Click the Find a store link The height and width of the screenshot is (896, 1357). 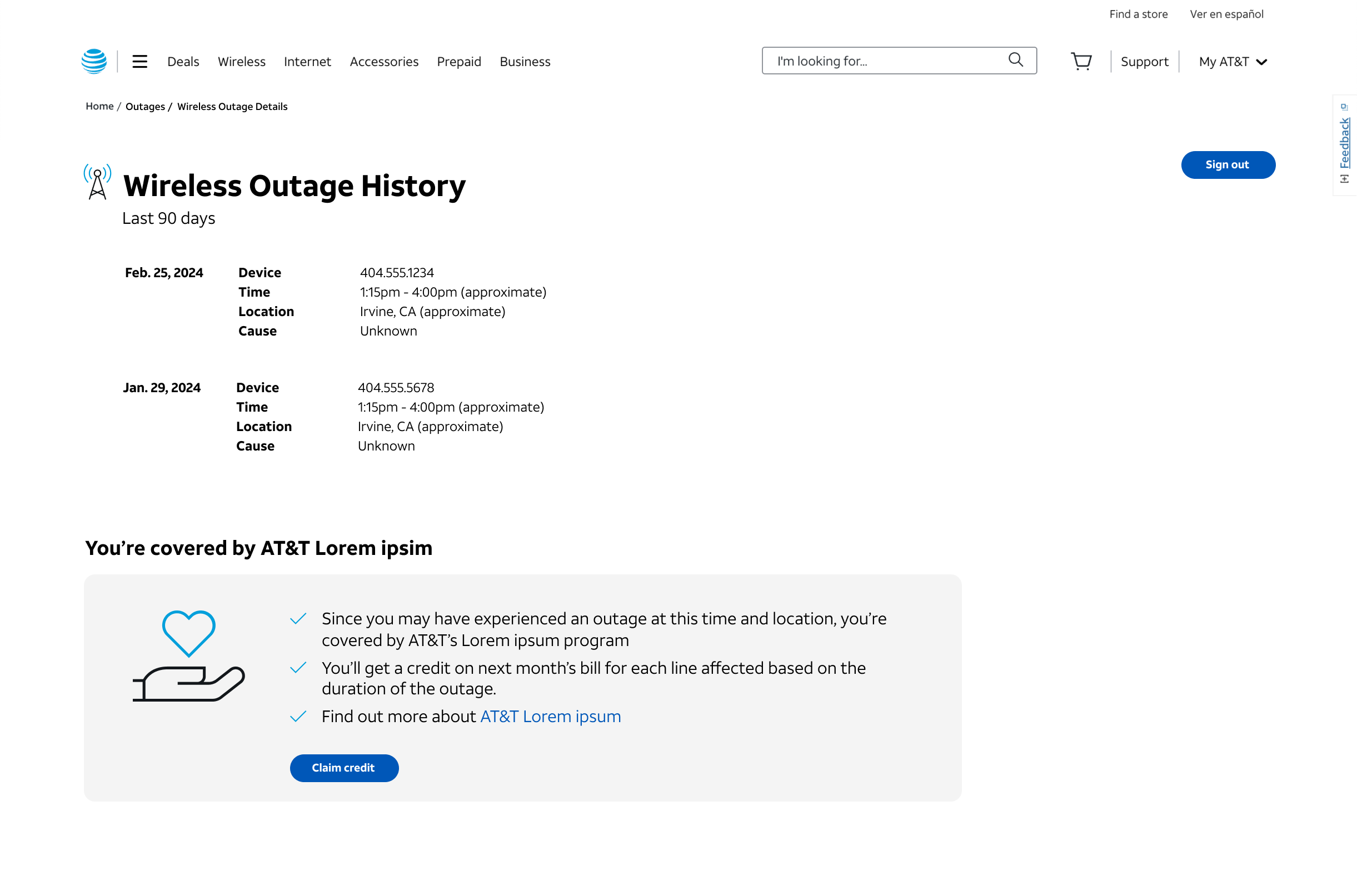(1138, 14)
